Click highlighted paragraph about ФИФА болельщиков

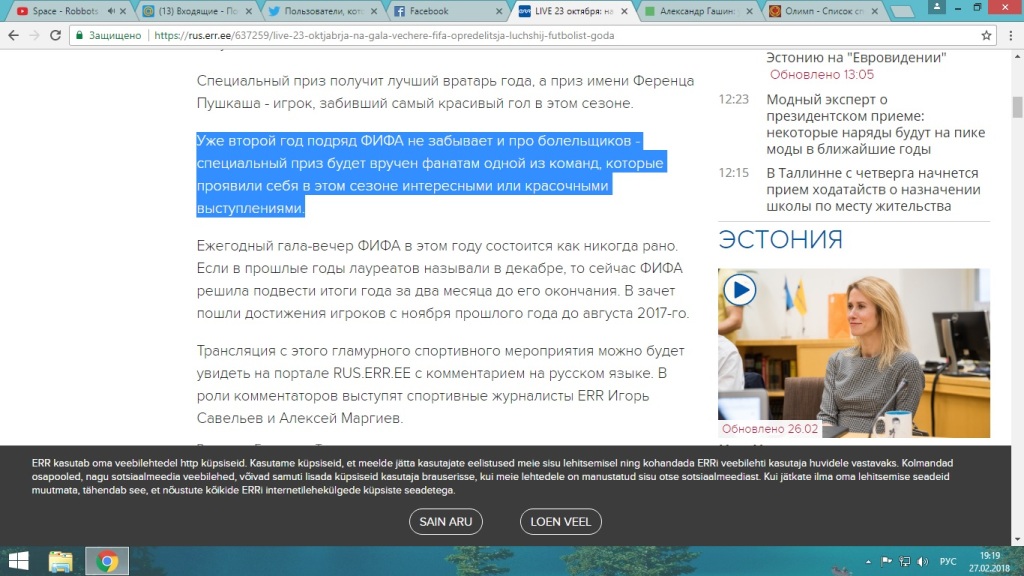click(431, 174)
